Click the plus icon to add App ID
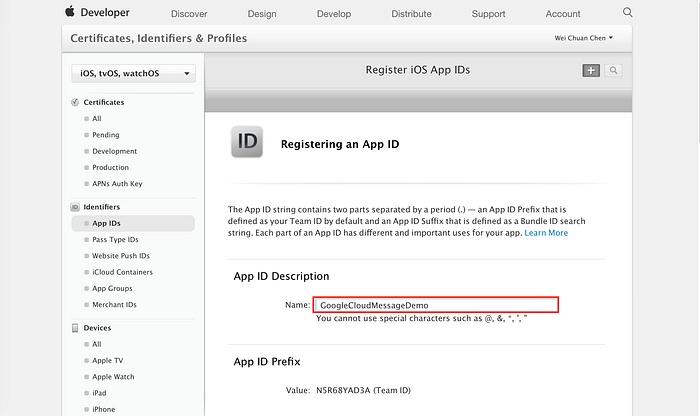The height and width of the screenshot is (416, 700). 591,70
